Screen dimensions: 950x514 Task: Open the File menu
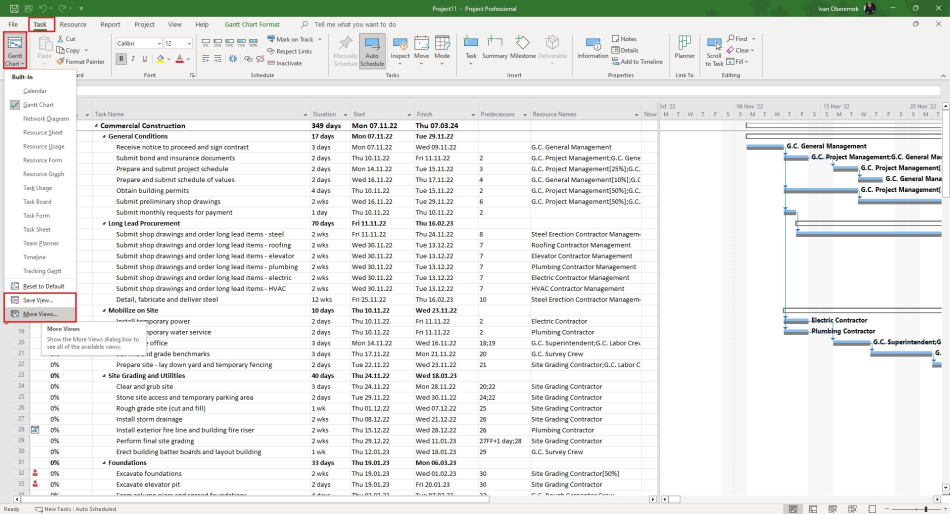coord(13,24)
